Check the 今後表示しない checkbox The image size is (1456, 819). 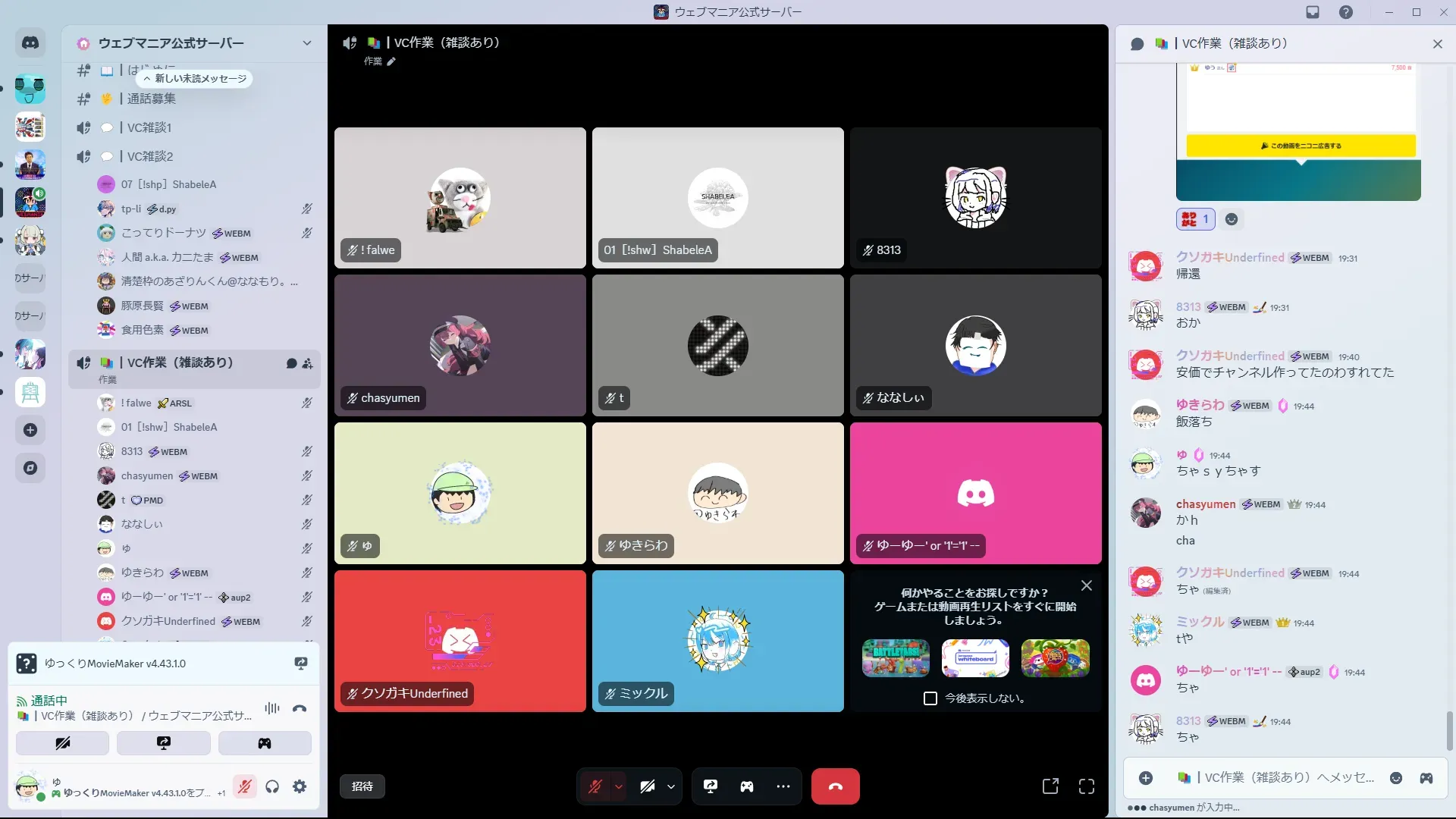[x=930, y=698]
